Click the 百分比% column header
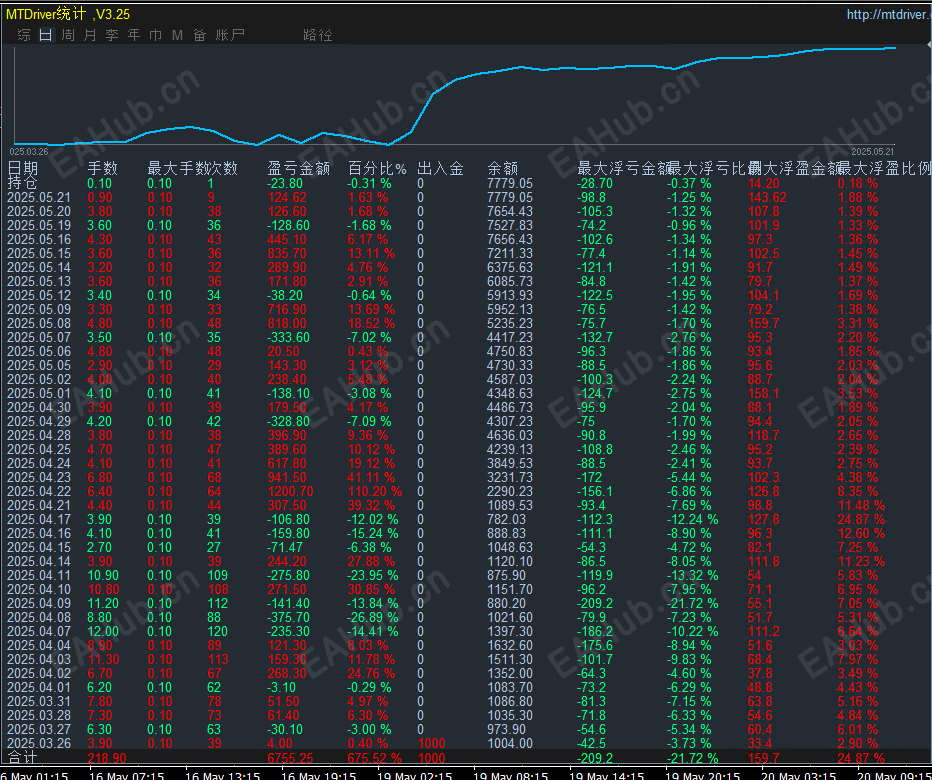The height and width of the screenshot is (780, 932). (377, 168)
